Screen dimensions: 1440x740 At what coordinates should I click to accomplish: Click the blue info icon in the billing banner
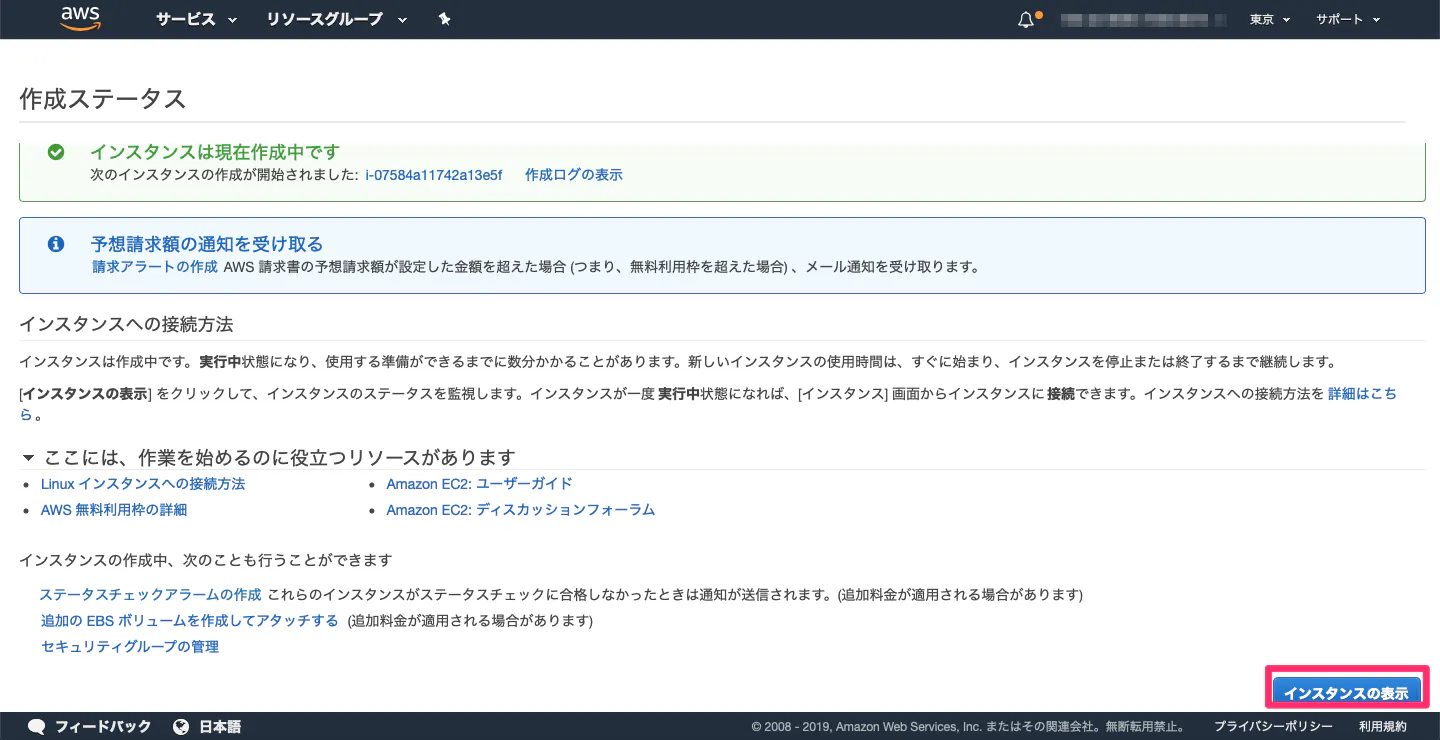click(x=55, y=243)
